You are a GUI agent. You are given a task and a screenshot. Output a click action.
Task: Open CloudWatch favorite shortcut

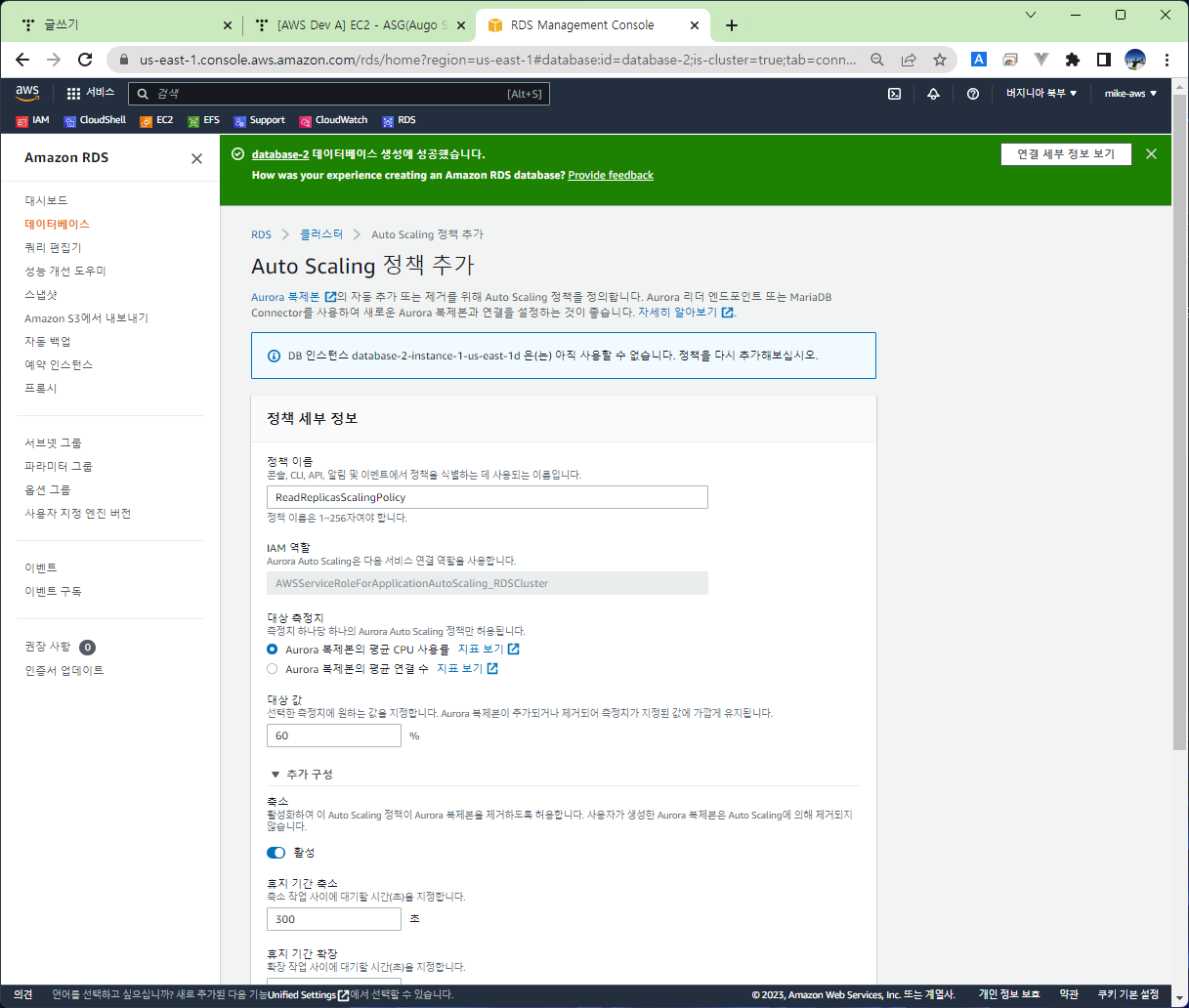(x=333, y=120)
